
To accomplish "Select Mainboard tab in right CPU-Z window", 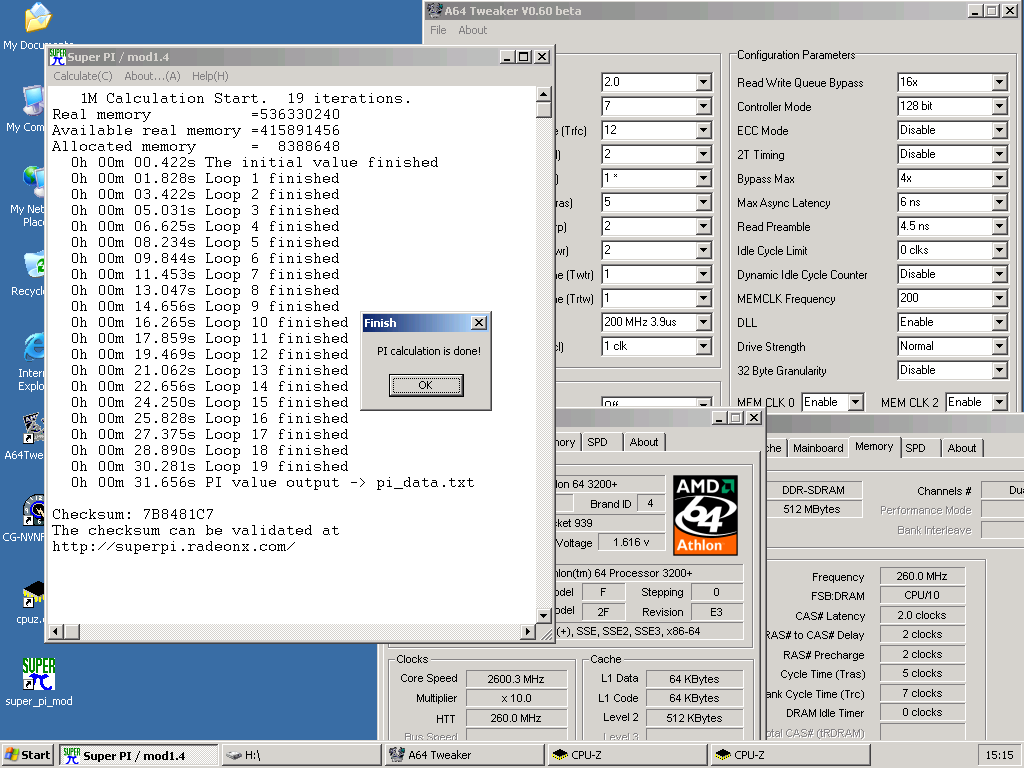I will pos(818,448).
